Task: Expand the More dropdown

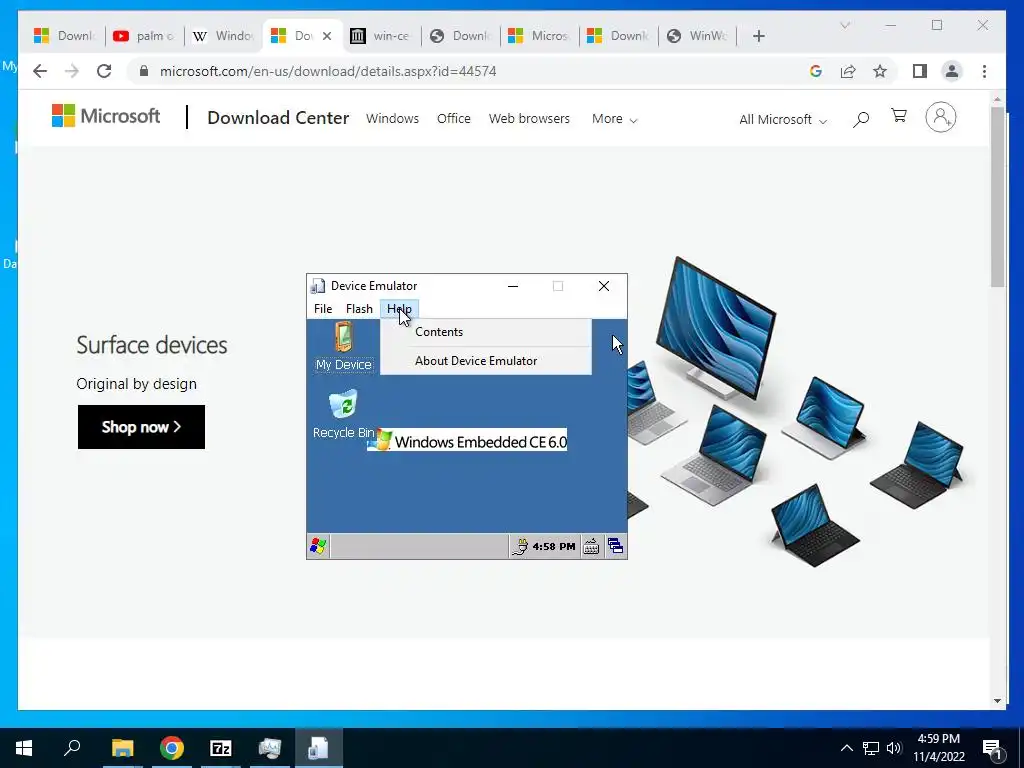Action: click(x=615, y=119)
